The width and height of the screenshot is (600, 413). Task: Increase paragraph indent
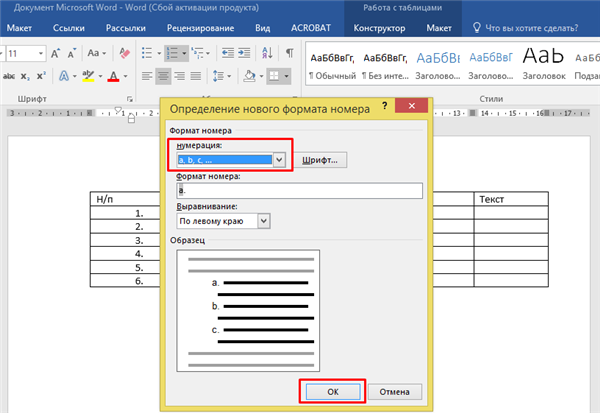tap(244, 53)
